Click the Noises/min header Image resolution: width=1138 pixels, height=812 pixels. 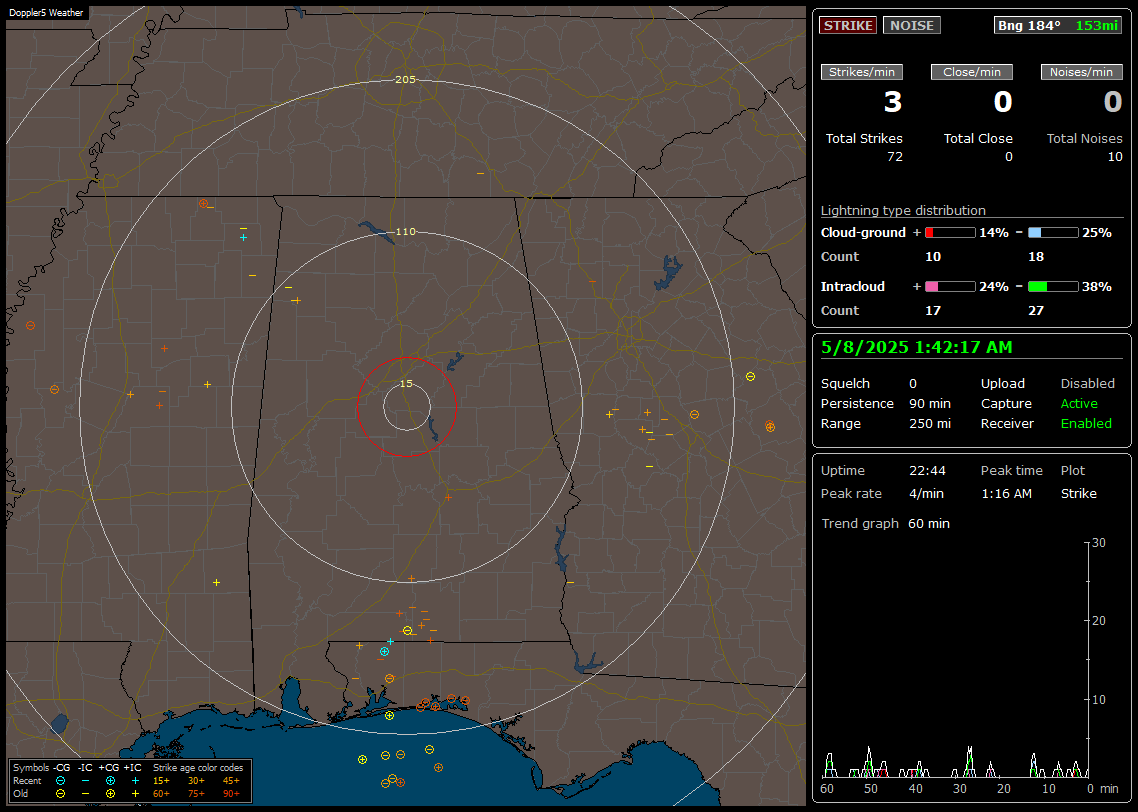click(x=1081, y=72)
